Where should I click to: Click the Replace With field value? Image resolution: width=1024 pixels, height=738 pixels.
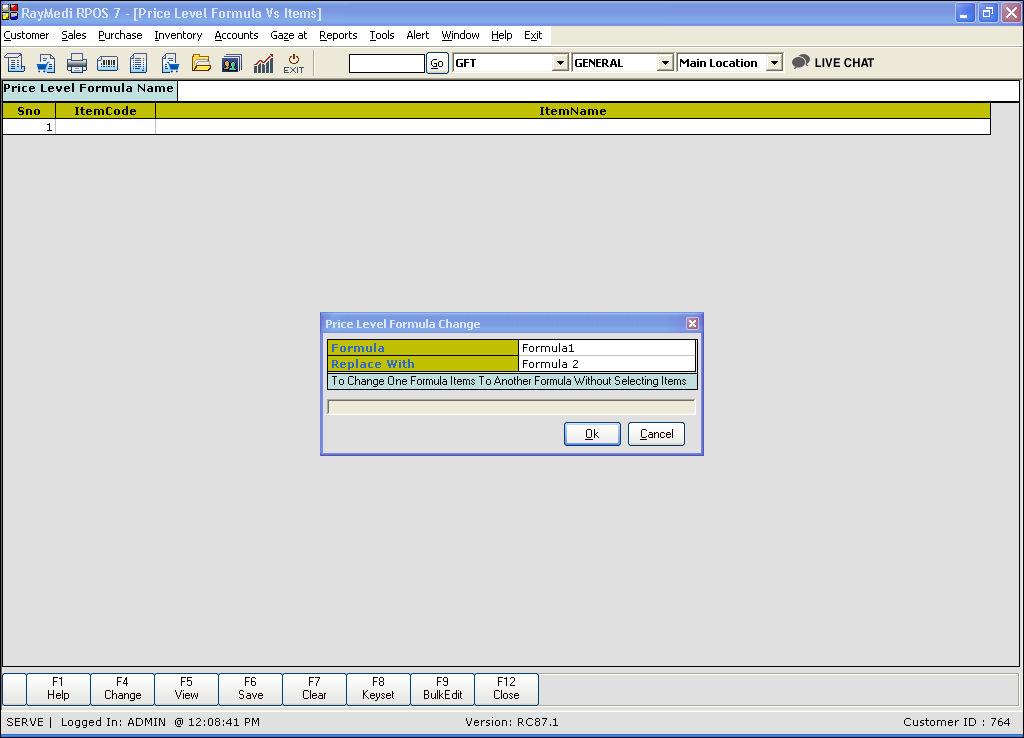606,364
